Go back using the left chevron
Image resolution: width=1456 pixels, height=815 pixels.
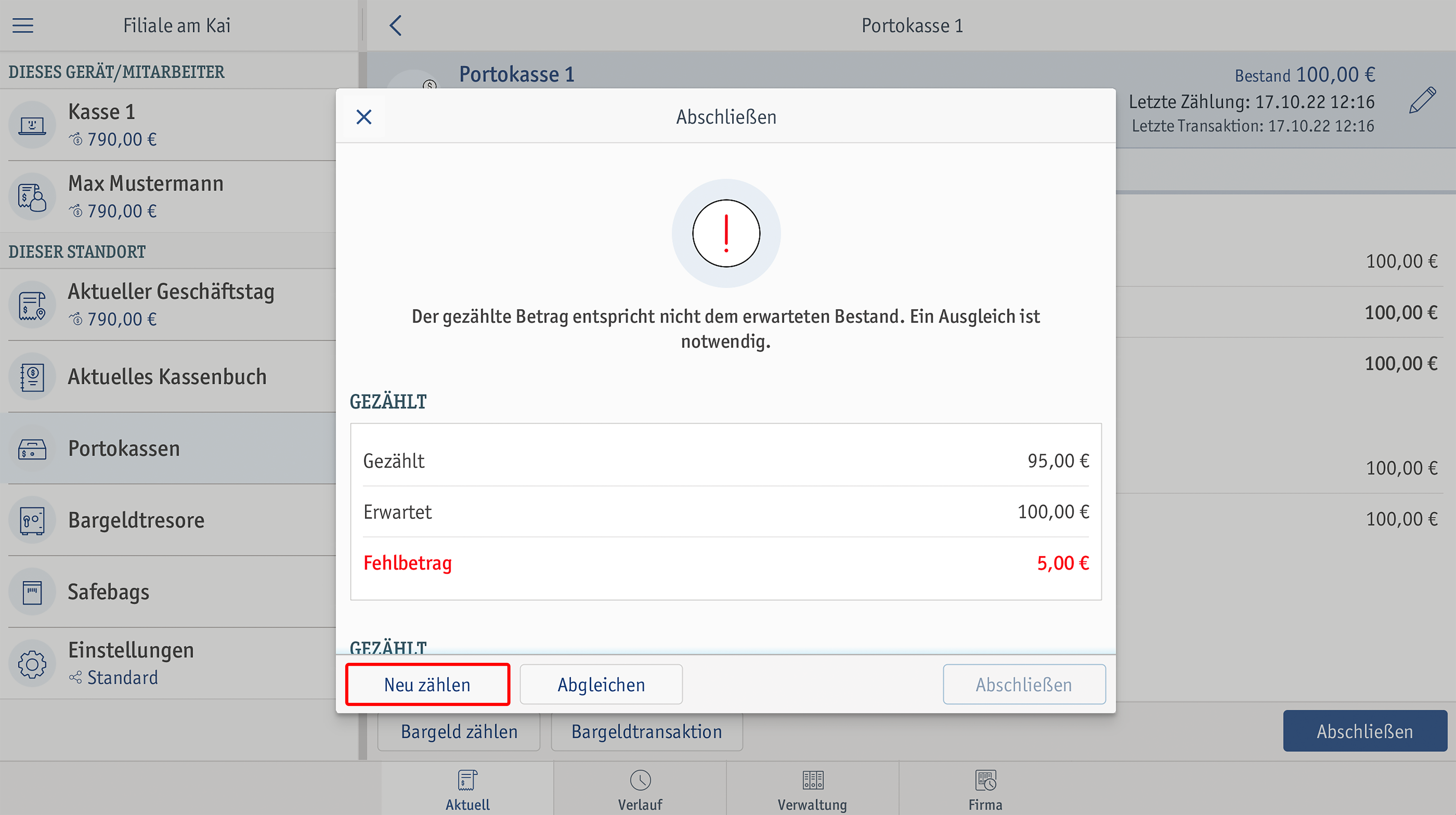click(x=396, y=25)
